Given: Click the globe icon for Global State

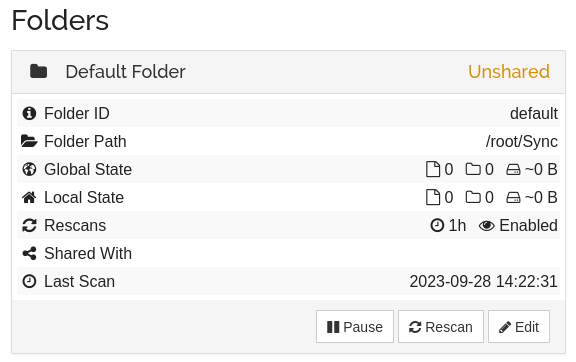Looking at the screenshot, I should point(29,169).
